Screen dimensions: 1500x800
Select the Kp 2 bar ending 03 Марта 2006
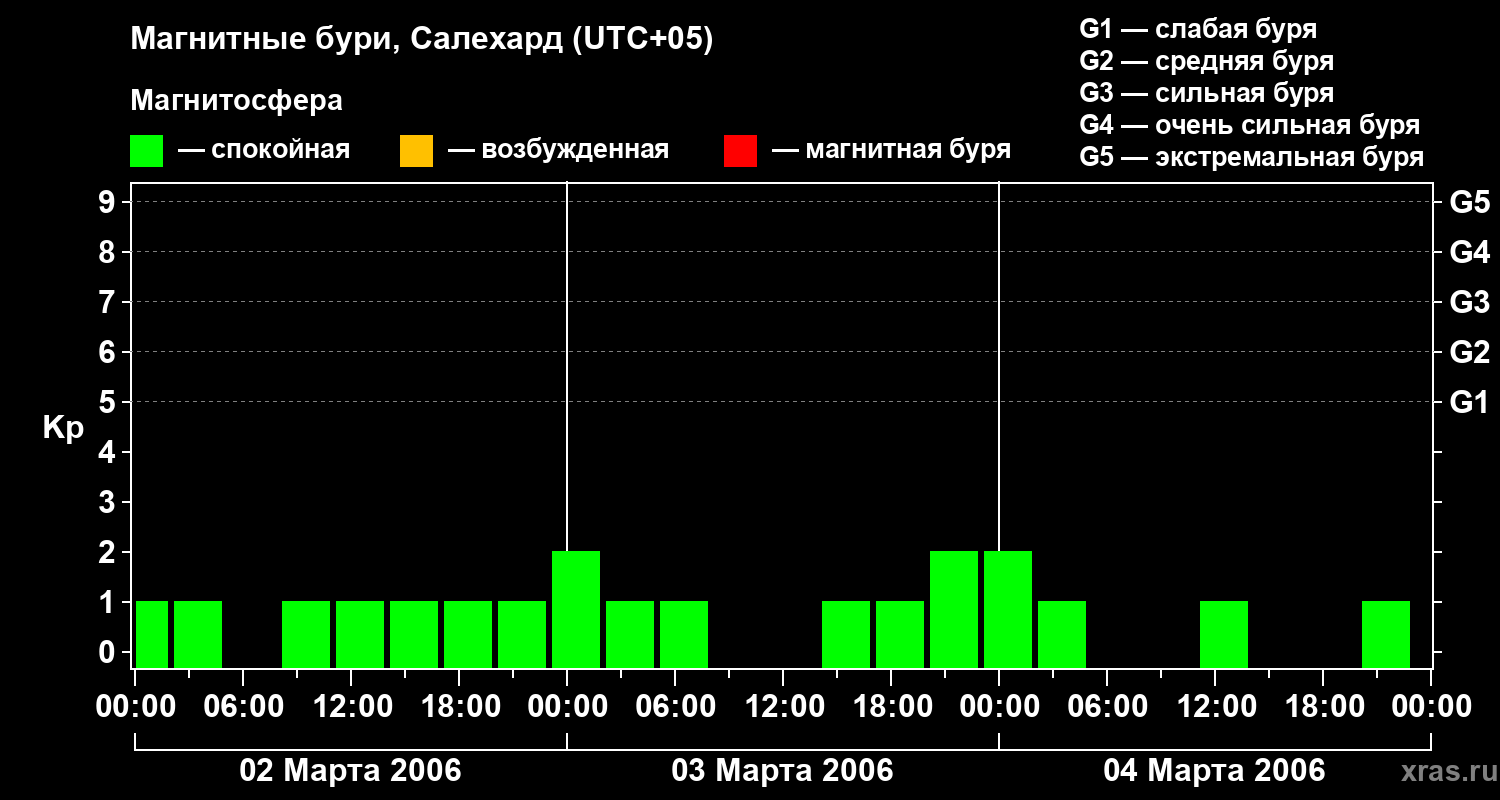click(954, 609)
